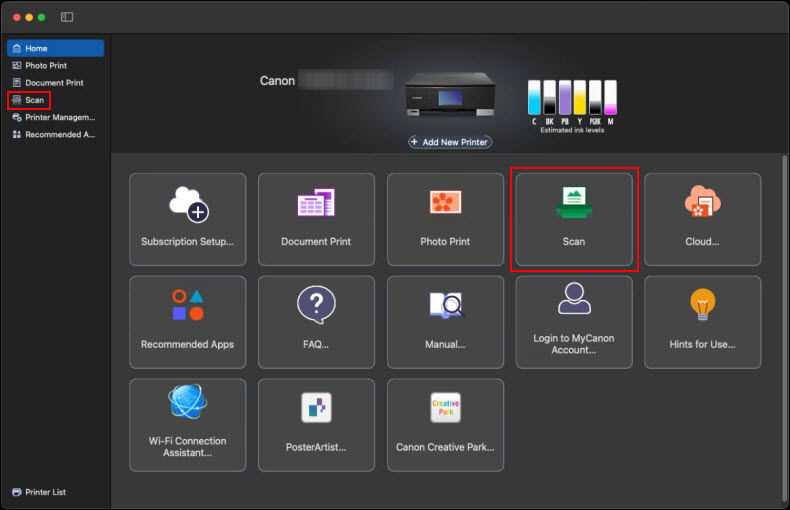Click the Add New Printer button

pos(449,142)
